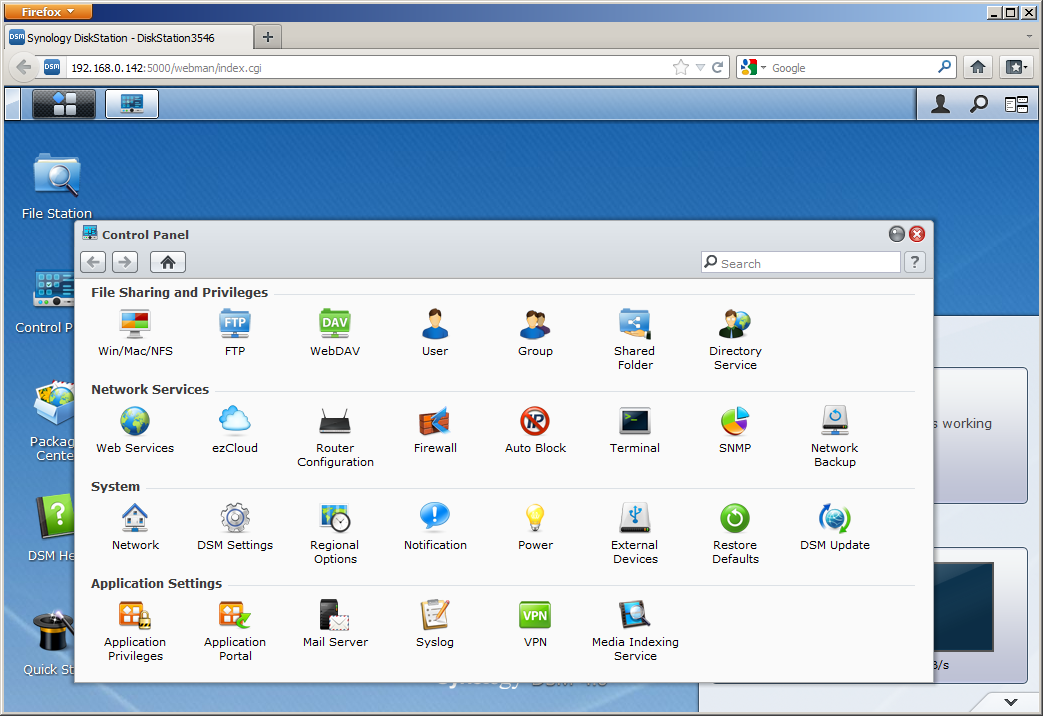Open Application Portal
Image resolution: width=1043 pixels, height=716 pixels.
tap(235, 631)
